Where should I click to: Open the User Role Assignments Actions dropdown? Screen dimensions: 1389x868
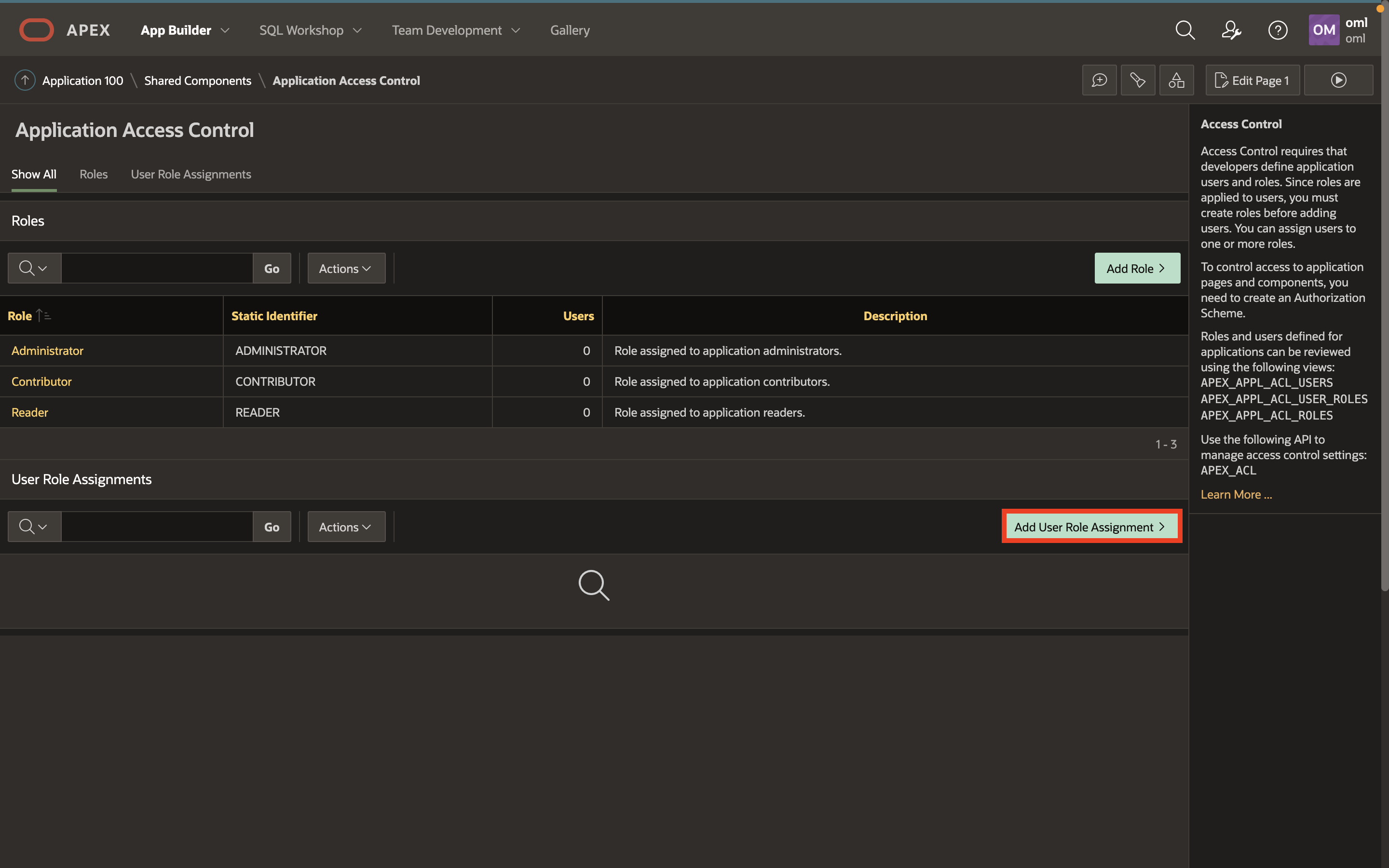click(345, 527)
